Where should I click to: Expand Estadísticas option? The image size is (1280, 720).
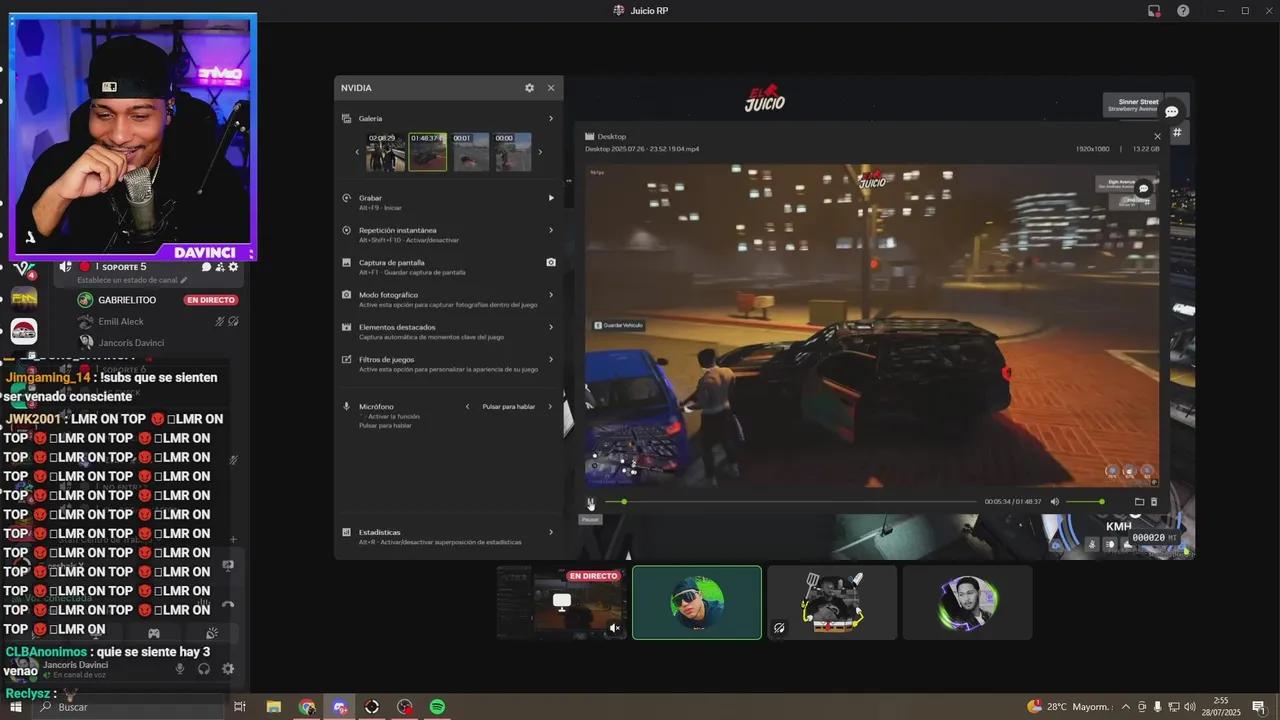[550, 532]
